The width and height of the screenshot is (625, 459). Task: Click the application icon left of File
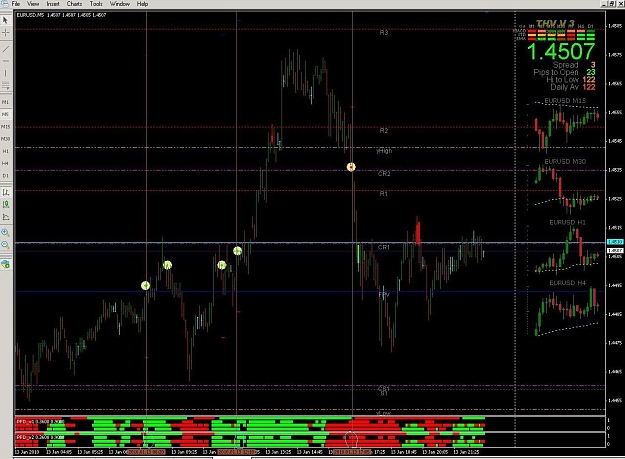[4, 4]
